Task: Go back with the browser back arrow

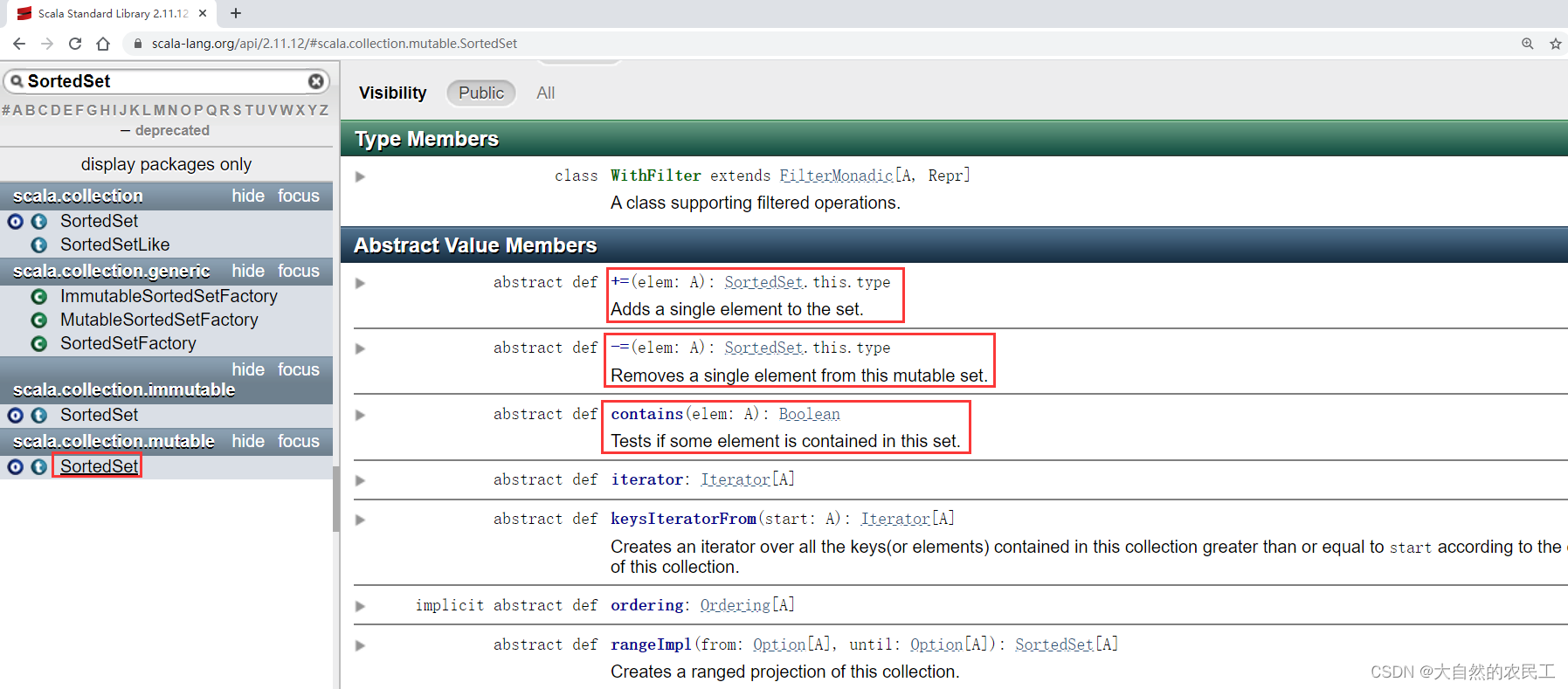Action: tap(19, 44)
